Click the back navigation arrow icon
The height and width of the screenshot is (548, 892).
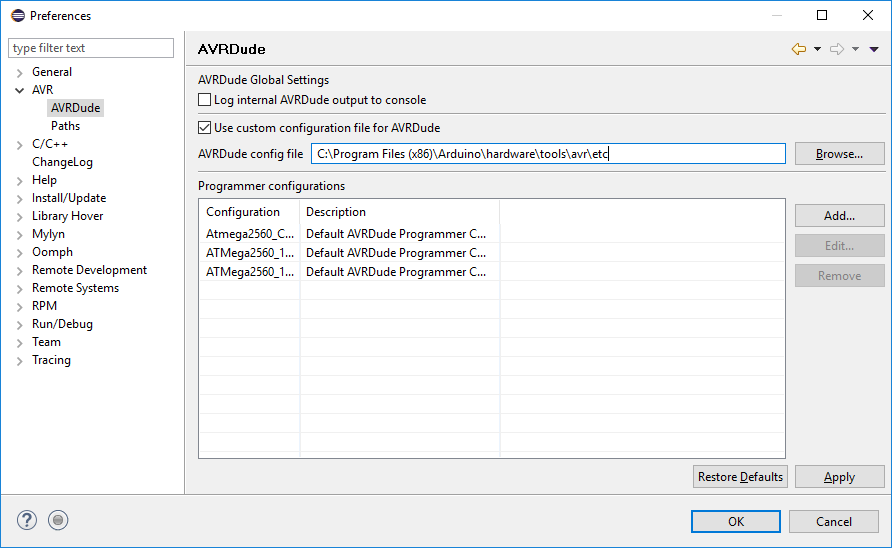tap(799, 49)
